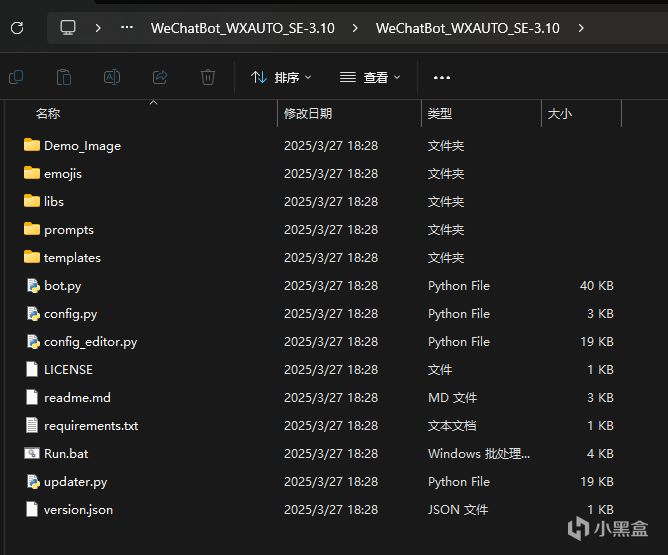Image resolution: width=668 pixels, height=555 pixels.
Task: Expand the chevron after the PC icon
Action: (98, 28)
